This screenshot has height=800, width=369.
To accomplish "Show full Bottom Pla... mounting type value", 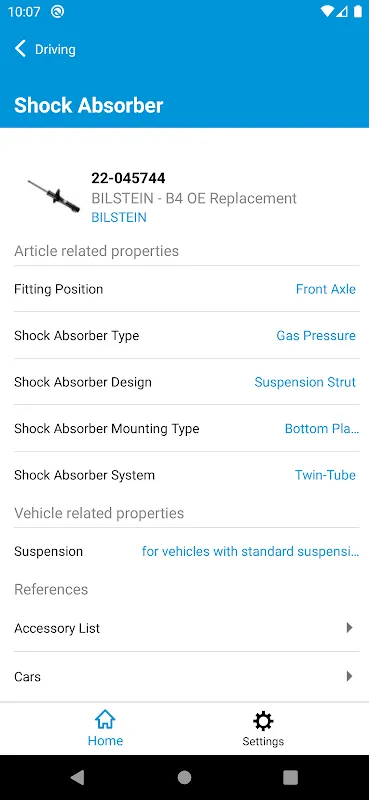I will tap(322, 429).
